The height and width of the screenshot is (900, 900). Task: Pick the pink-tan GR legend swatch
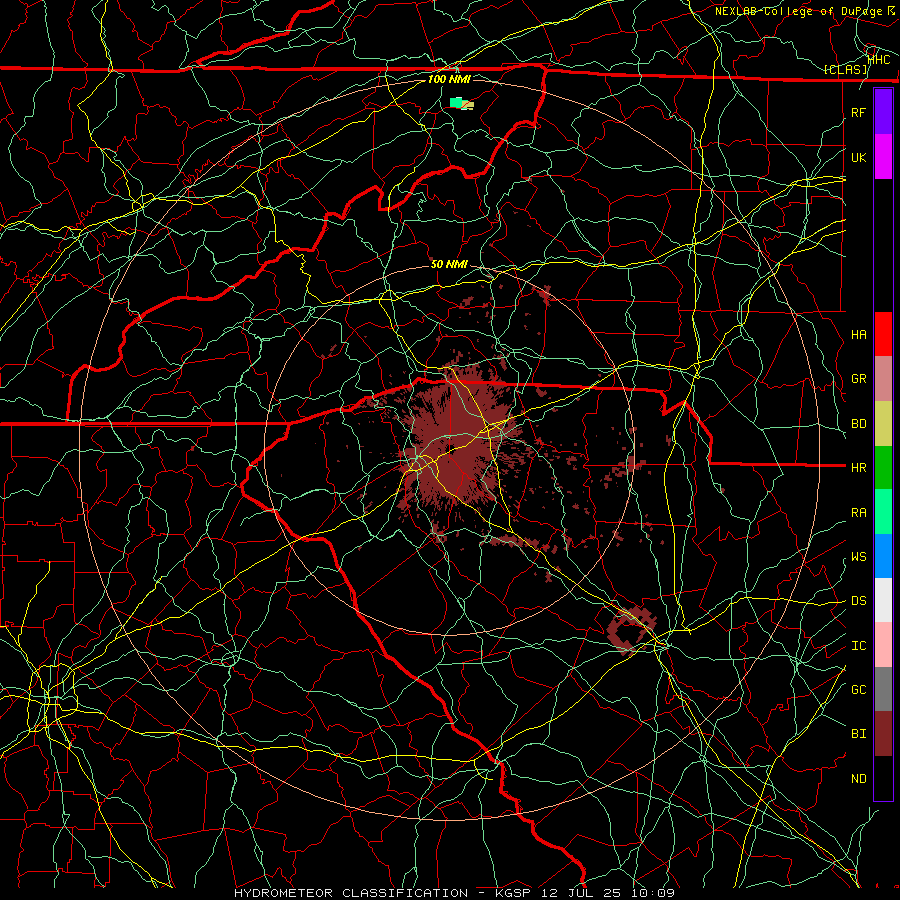883,379
